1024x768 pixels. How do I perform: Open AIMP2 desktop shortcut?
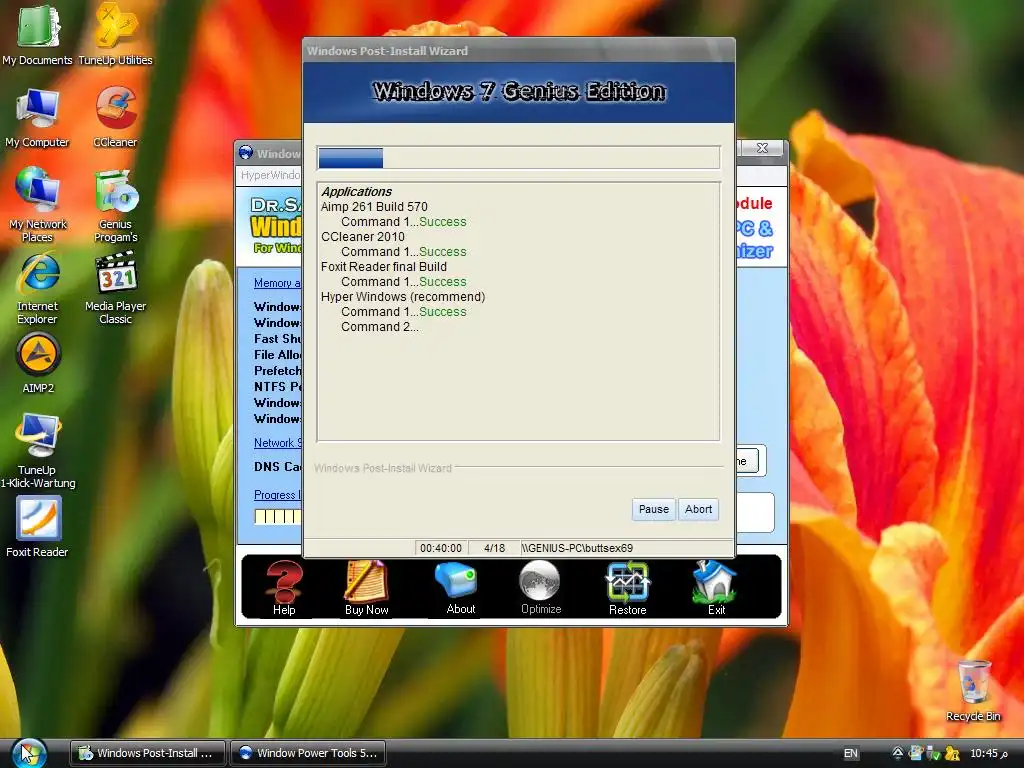(x=38, y=363)
